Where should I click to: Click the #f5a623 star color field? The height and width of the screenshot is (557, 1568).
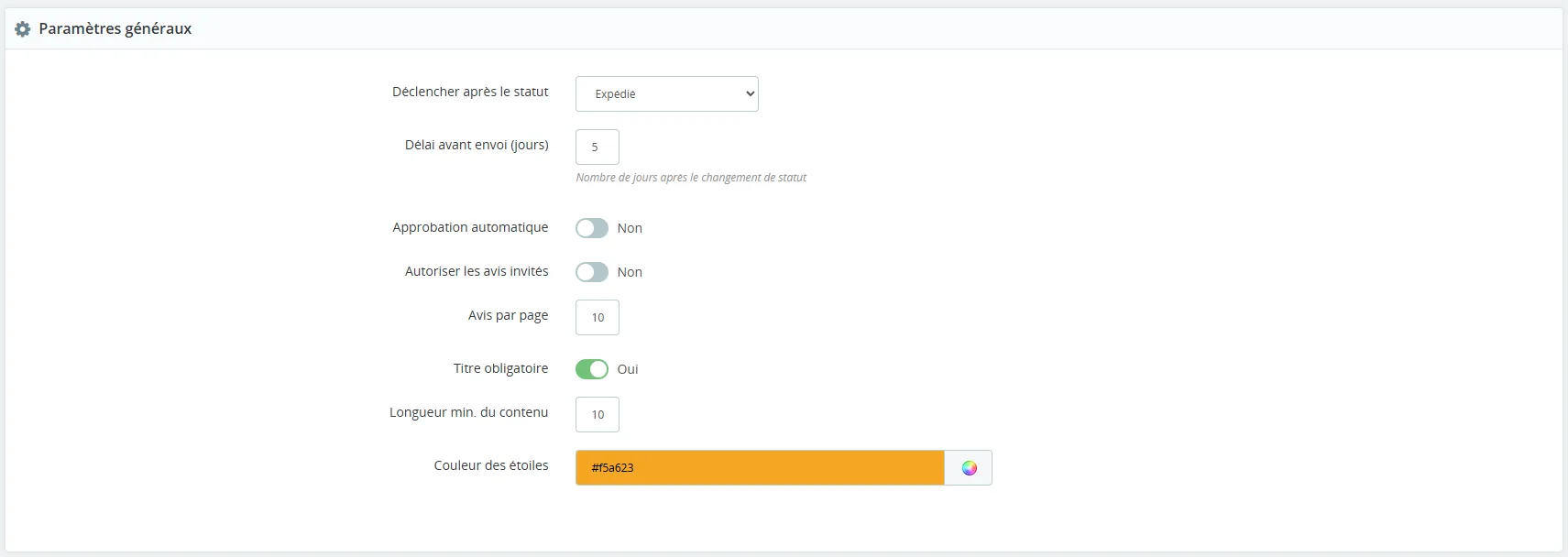point(760,468)
